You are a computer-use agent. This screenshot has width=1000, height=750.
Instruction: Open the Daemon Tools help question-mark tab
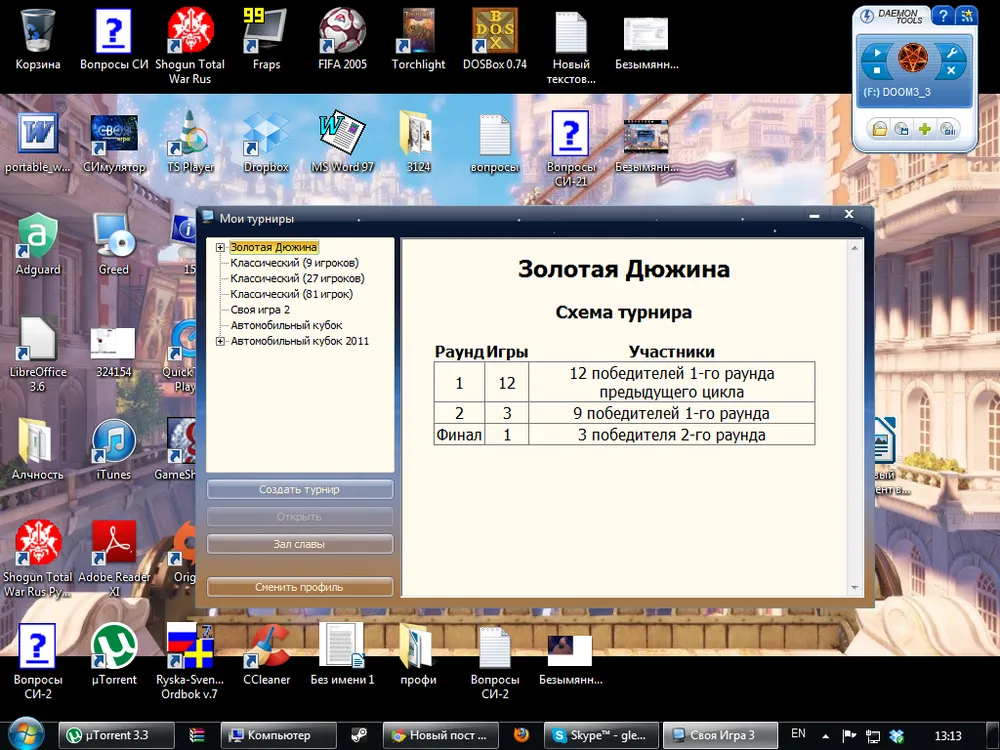click(x=942, y=15)
